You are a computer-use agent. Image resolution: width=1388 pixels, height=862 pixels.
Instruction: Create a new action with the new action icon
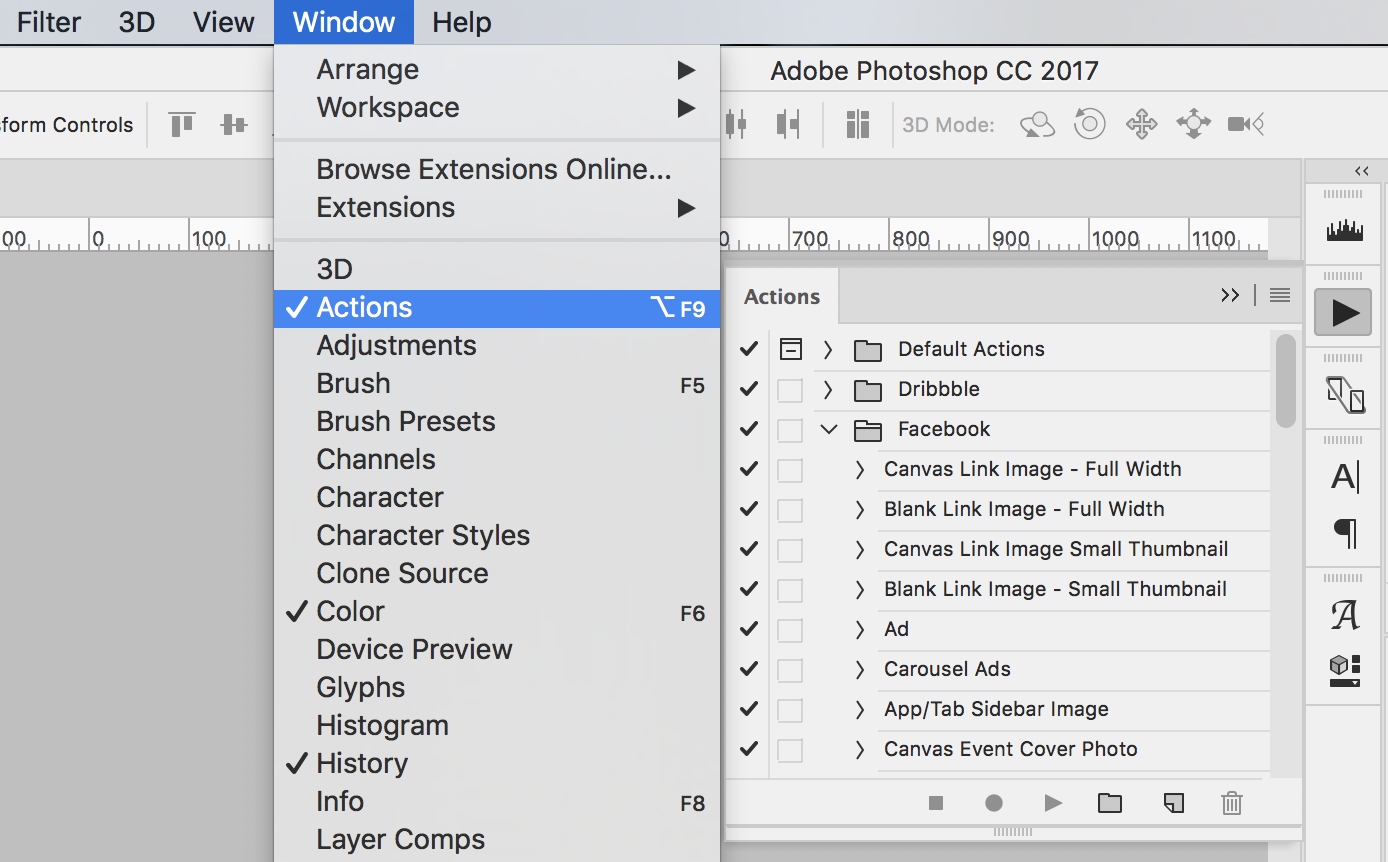pos(1172,803)
